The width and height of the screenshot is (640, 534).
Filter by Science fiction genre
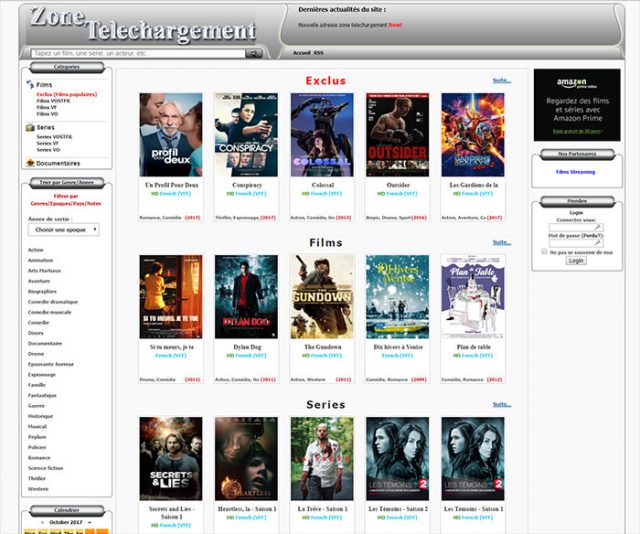click(x=45, y=468)
